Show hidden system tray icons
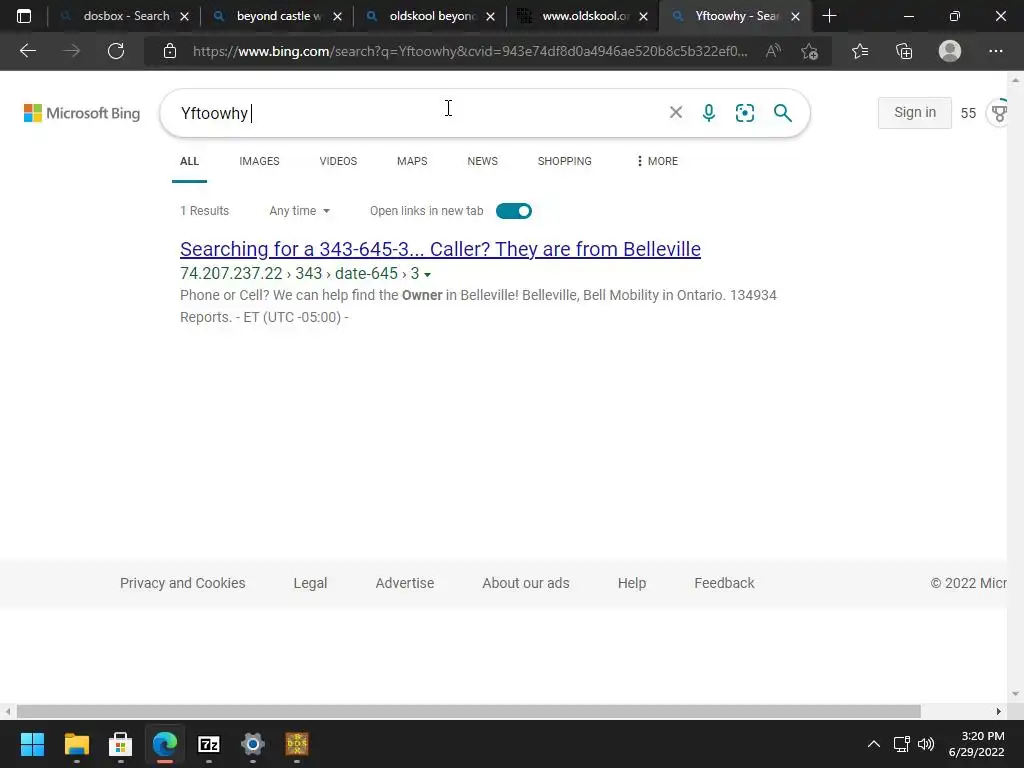 (x=873, y=744)
